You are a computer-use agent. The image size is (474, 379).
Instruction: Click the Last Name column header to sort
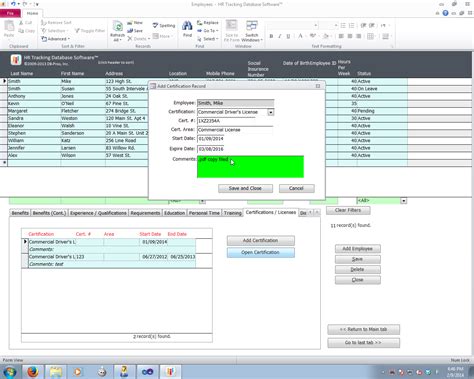click(x=22, y=73)
